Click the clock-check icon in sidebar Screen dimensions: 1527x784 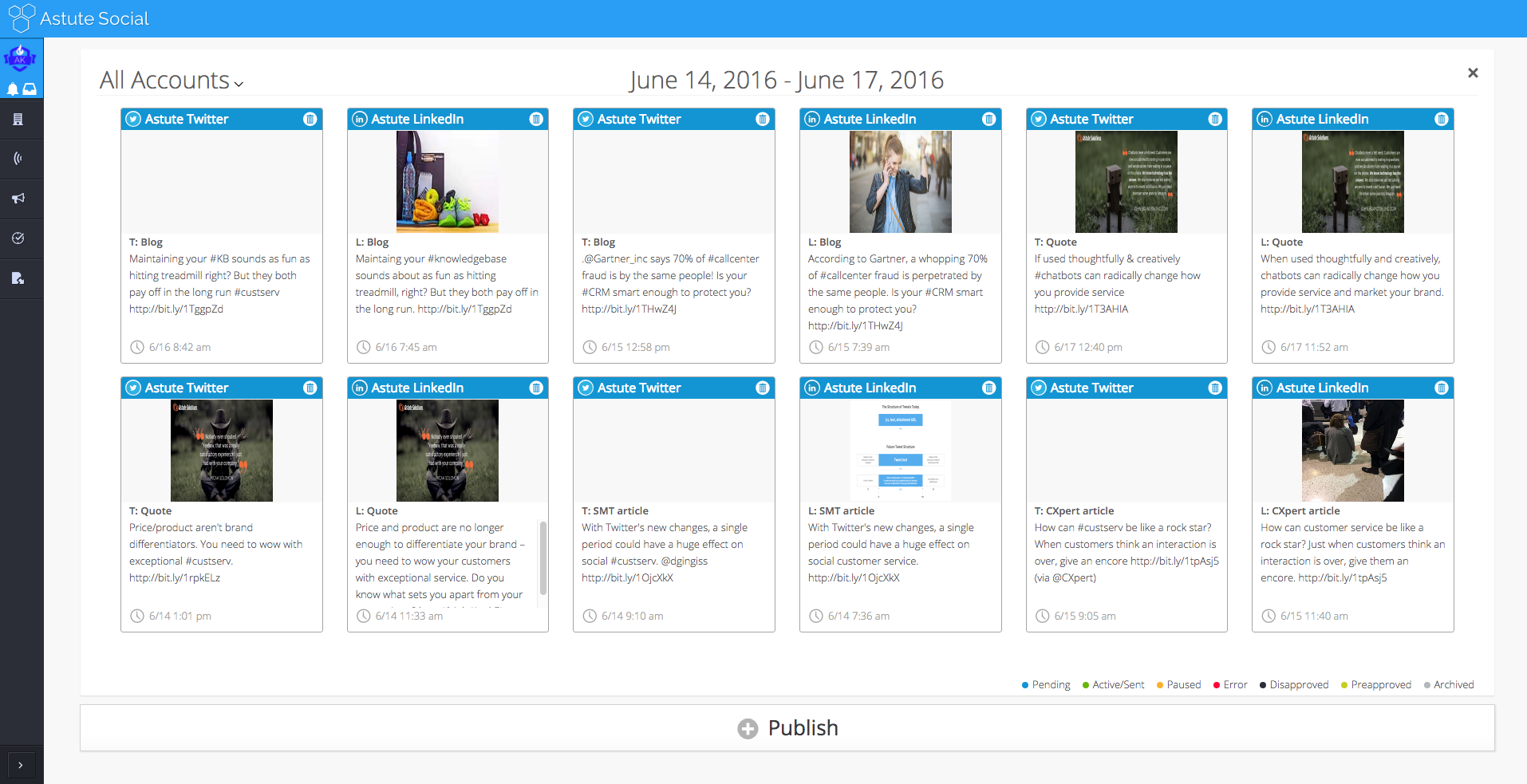click(18, 238)
